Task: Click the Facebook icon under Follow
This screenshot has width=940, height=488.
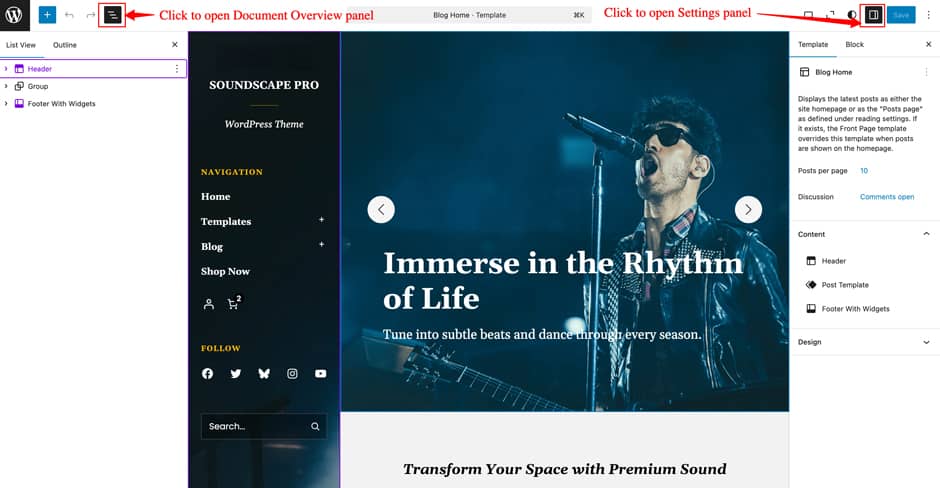Action: point(207,373)
